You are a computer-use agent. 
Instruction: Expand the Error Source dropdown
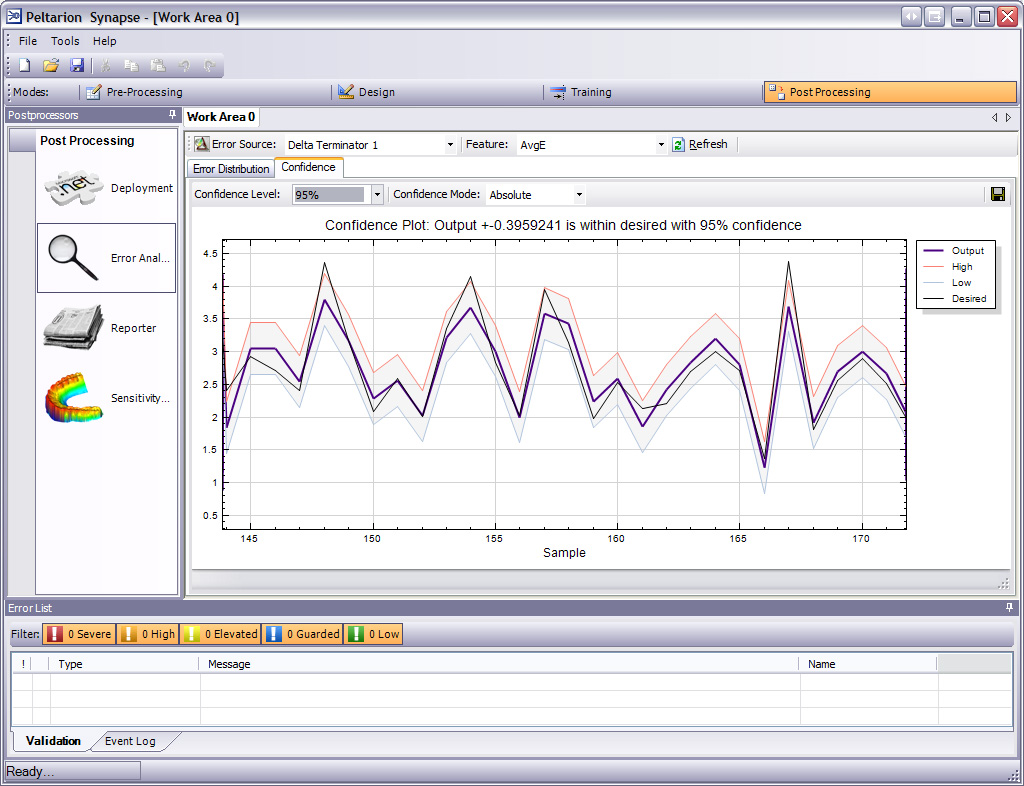pyautogui.click(x=450, y=145)
